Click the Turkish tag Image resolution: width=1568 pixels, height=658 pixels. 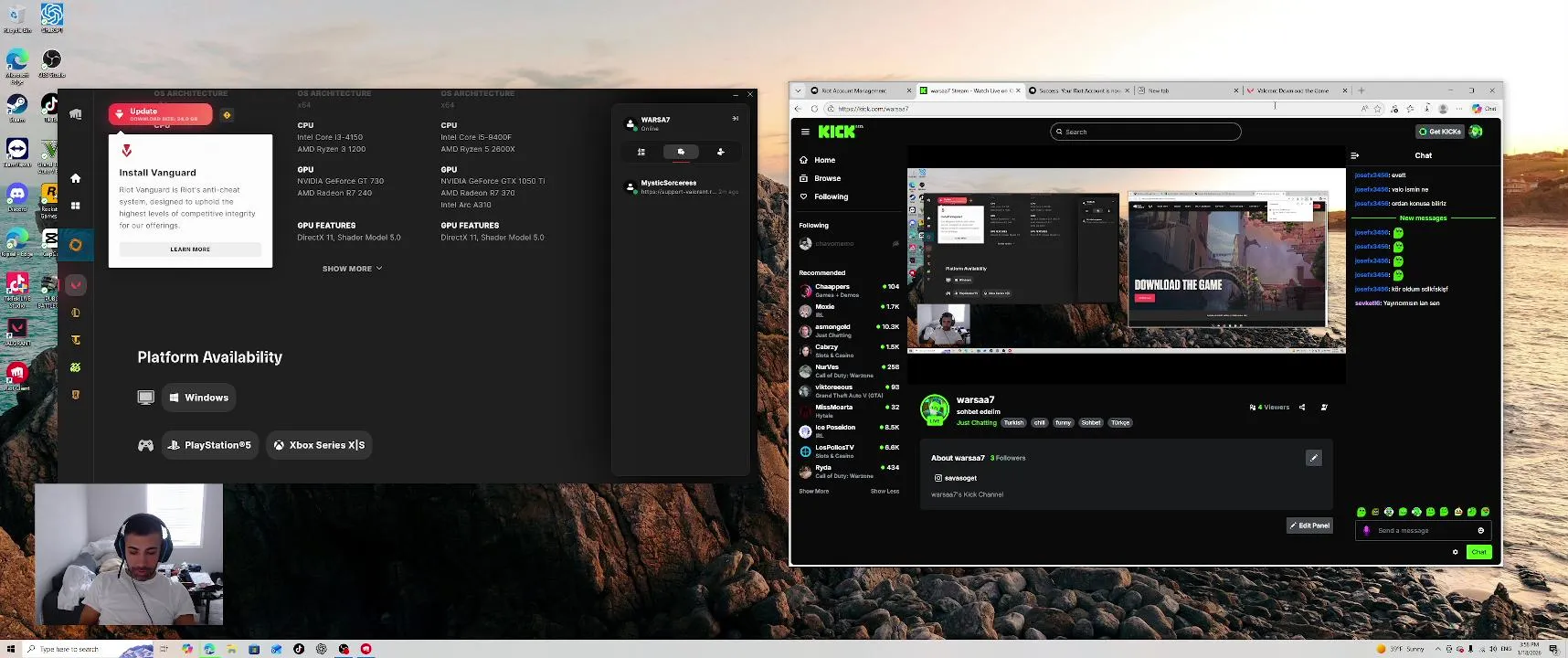tap(1014, 423)
